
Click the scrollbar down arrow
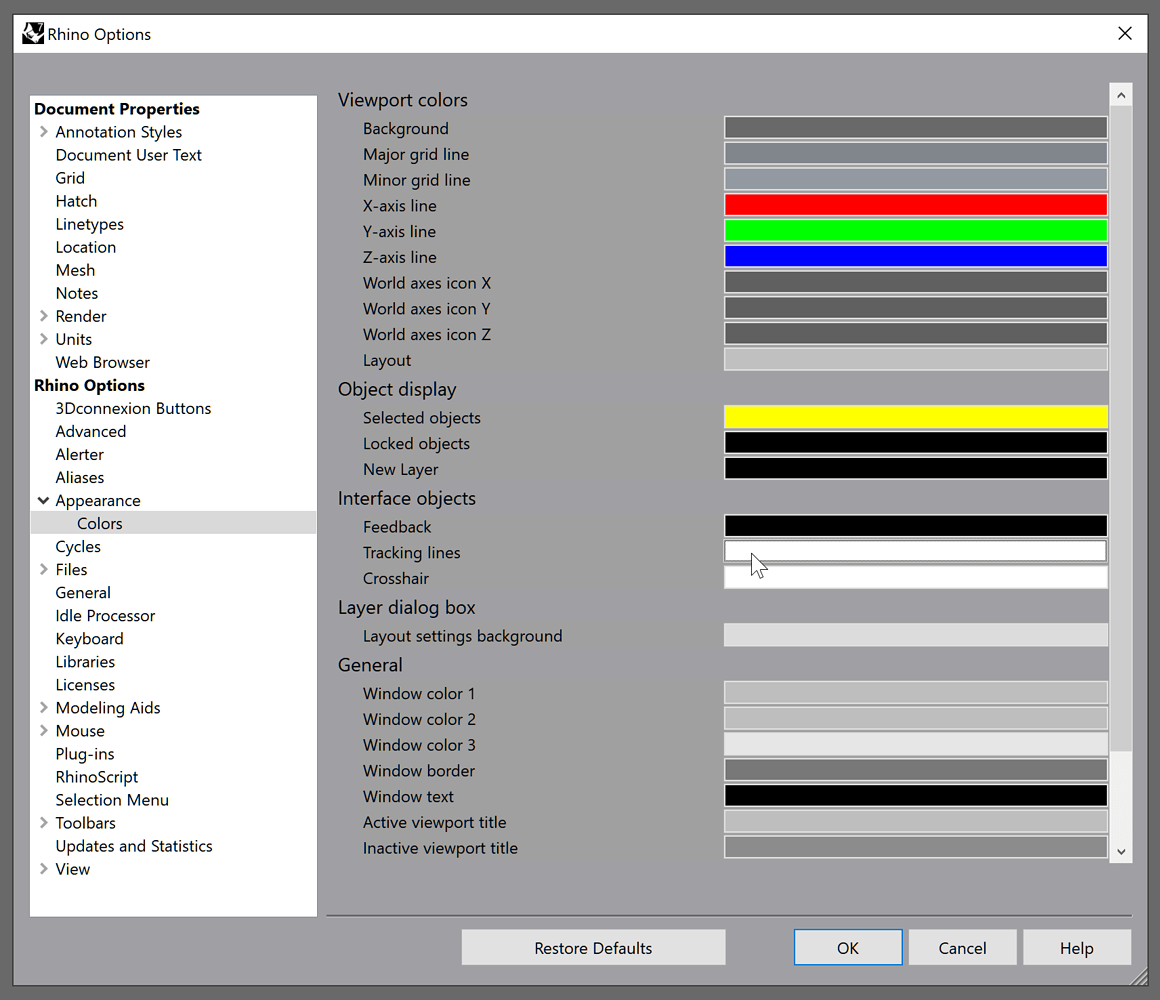click(x=1121, y=851)
